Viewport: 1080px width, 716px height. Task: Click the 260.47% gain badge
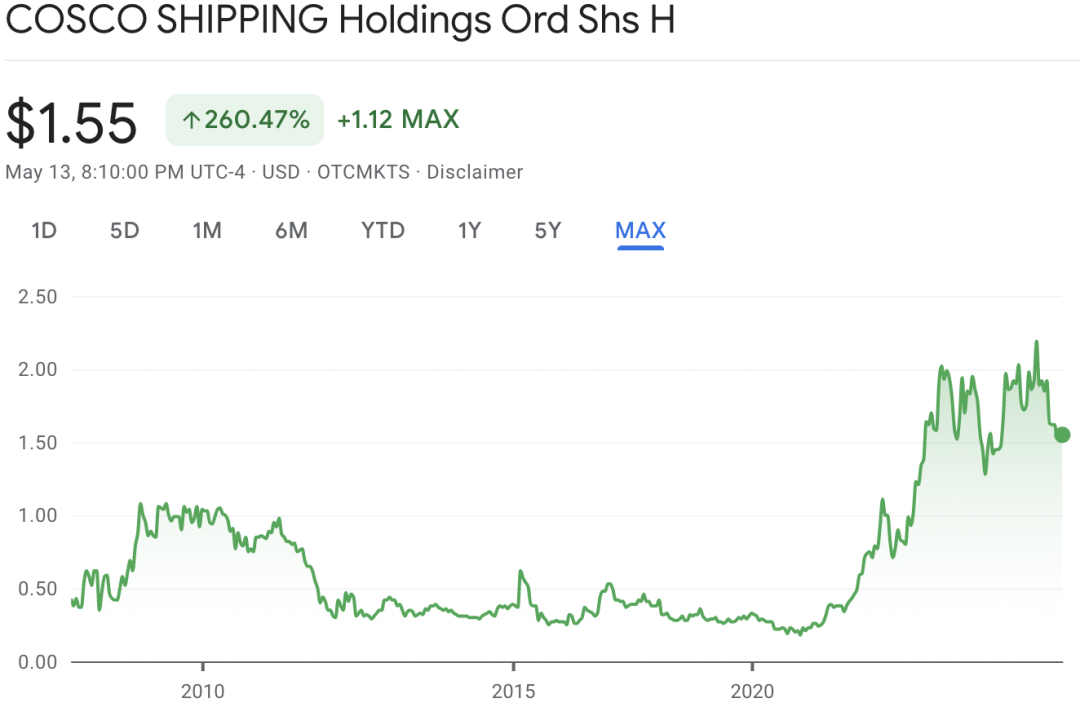coord(245,121)
